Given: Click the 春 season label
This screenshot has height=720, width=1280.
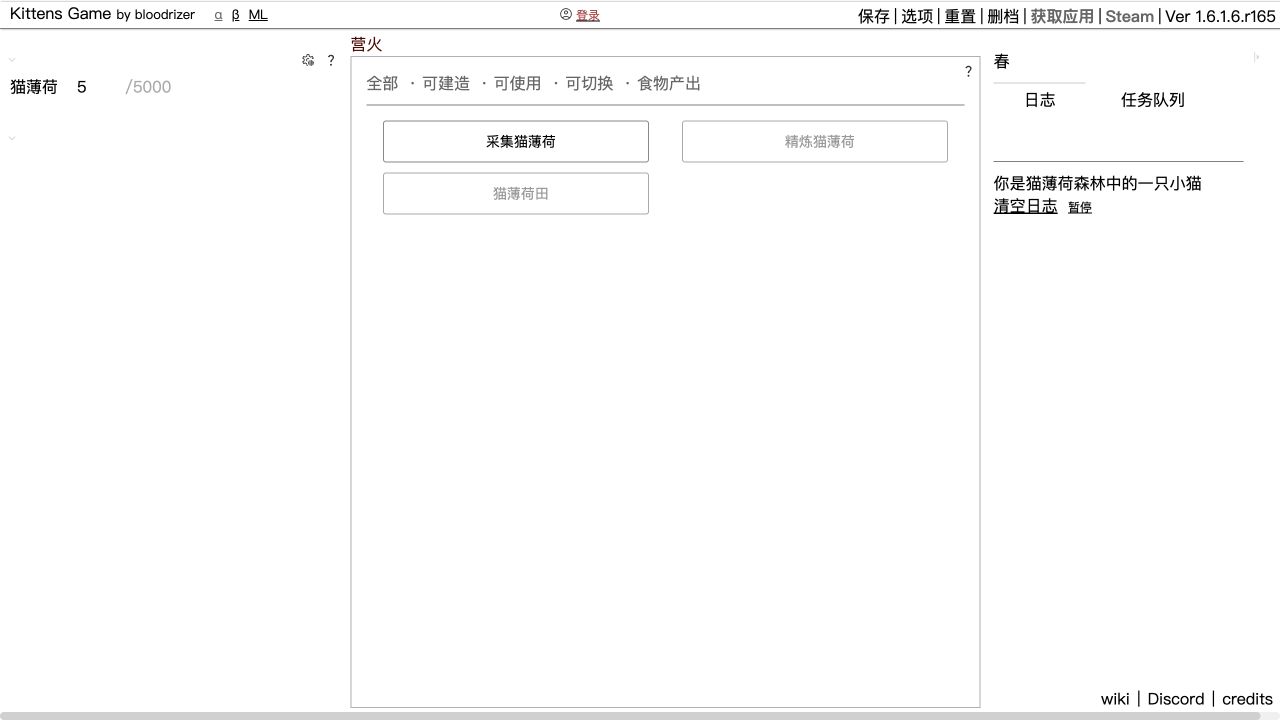Looking at the screenshot, I should [1002, 61].
